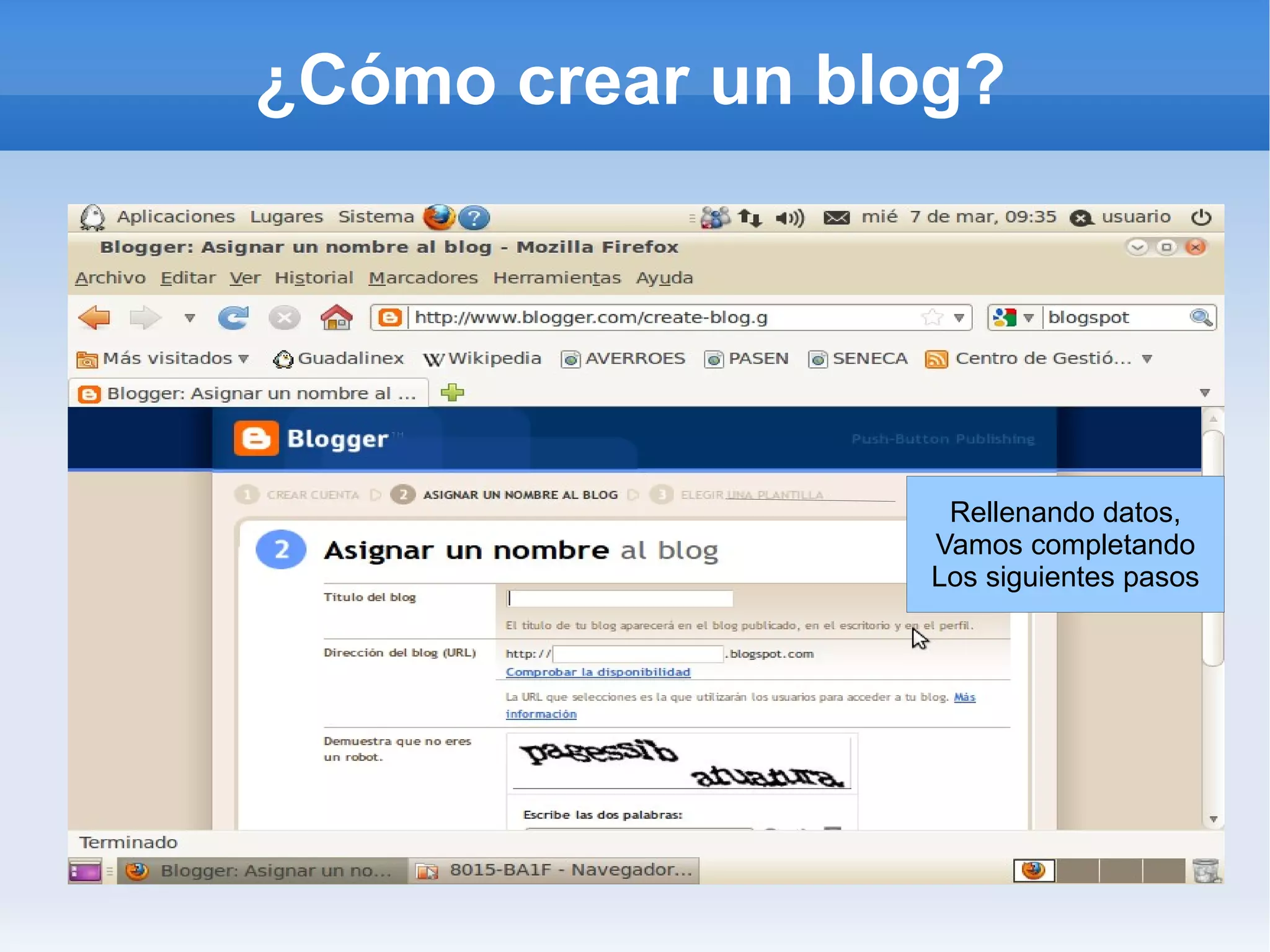Click step 3 ELEGIR UNA PLANTILLA

[x=736, y=495]
